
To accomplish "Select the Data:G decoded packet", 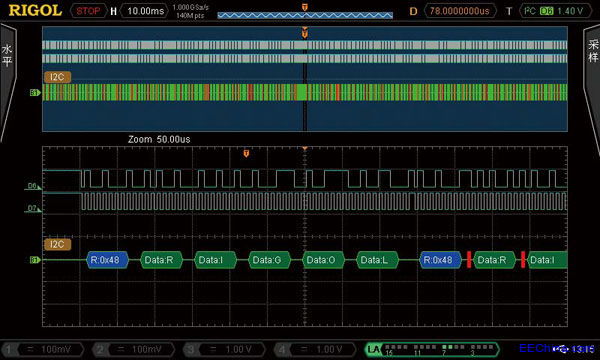I will point(269,260).
